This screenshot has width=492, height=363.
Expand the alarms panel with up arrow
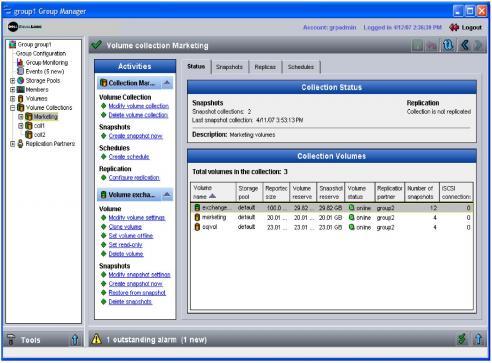[x=478, y=339]
